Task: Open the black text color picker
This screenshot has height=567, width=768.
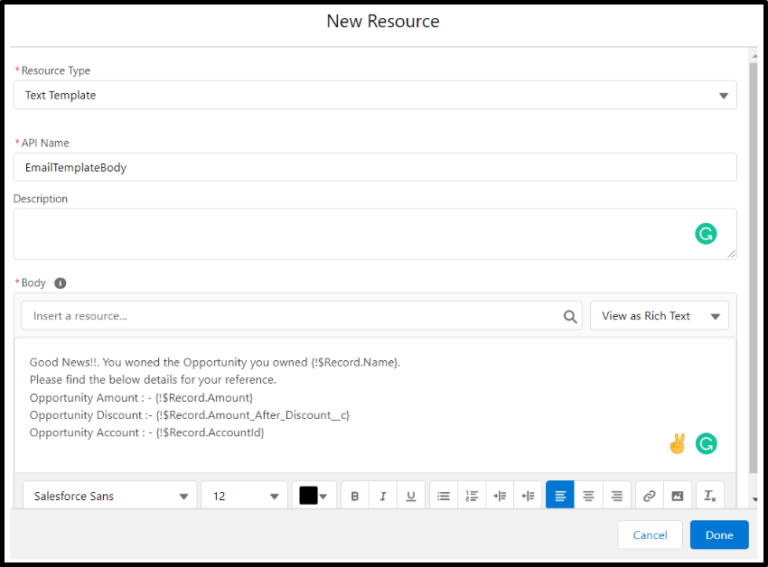Action: point(313,496)
